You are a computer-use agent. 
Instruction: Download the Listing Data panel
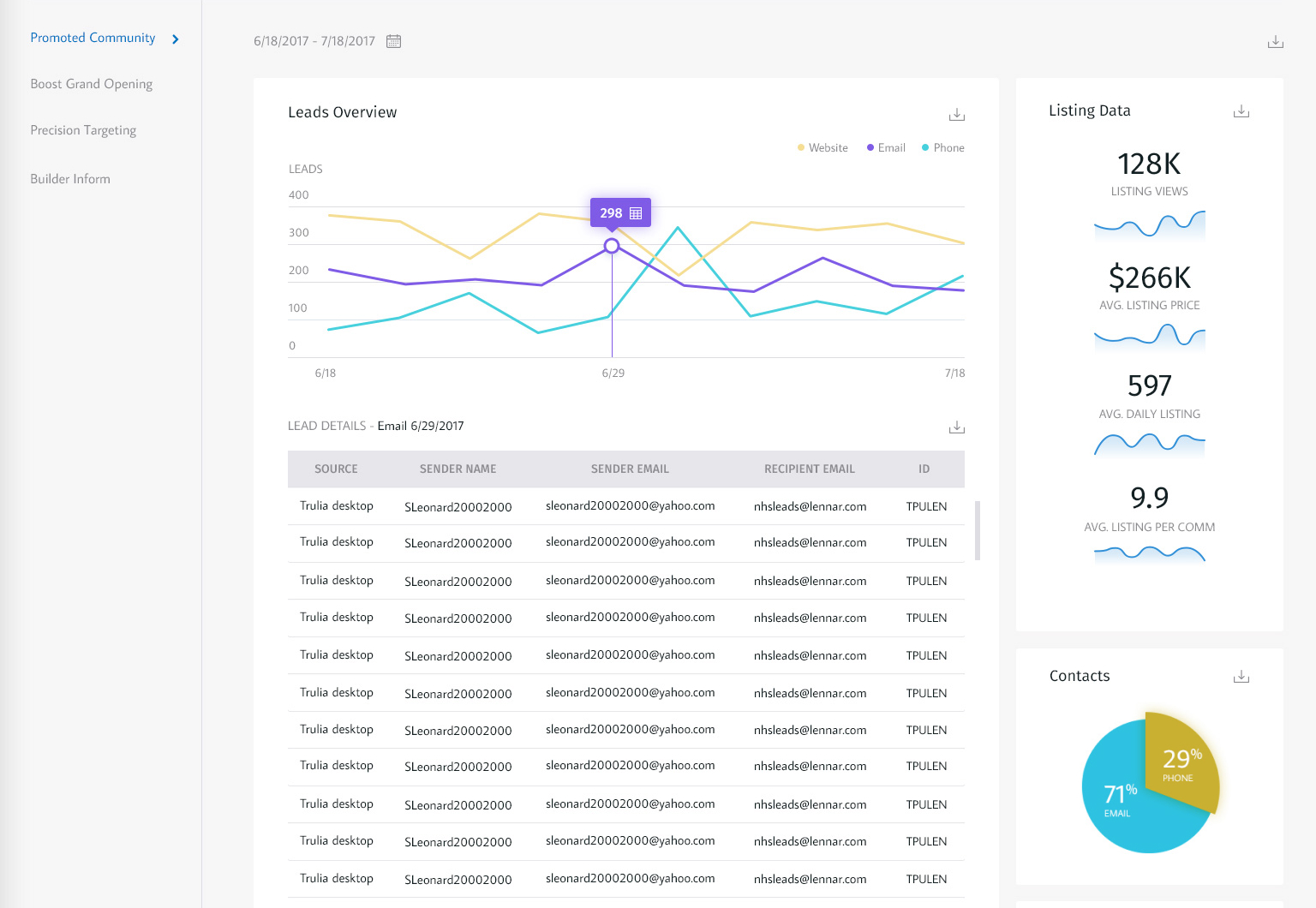(1241, 111)
